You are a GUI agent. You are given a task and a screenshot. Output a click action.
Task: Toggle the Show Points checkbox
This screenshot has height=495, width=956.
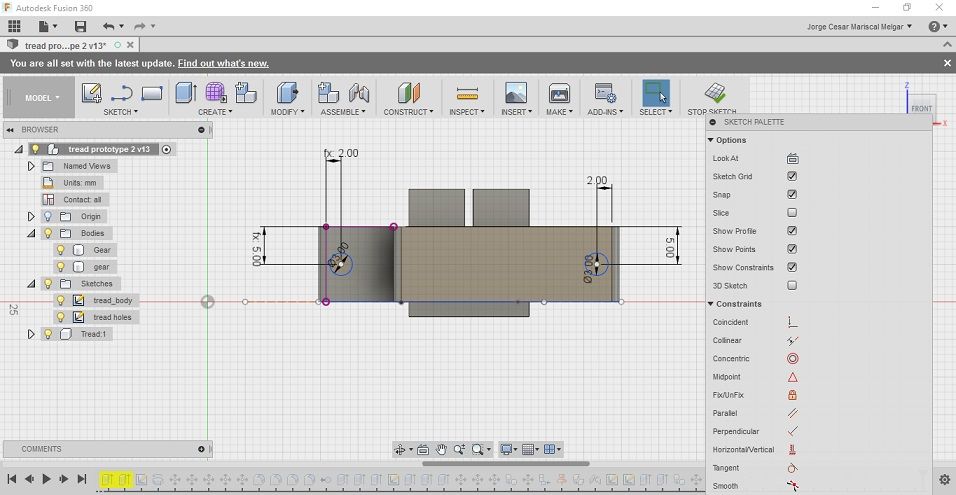click(x=792, y=249)
